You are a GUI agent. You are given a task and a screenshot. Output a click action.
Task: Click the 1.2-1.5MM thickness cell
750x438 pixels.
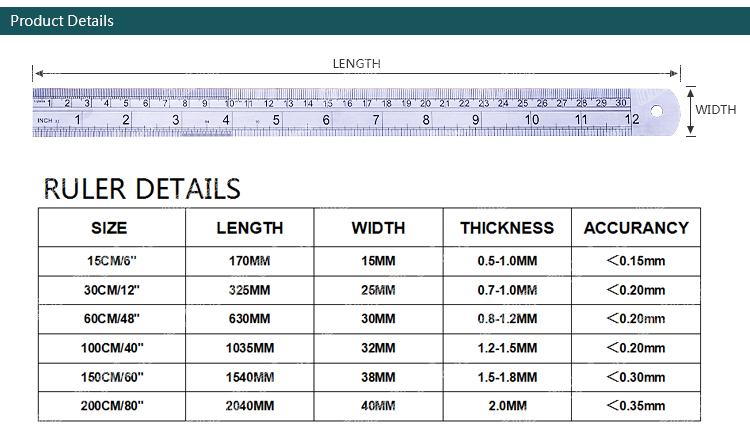507,348
